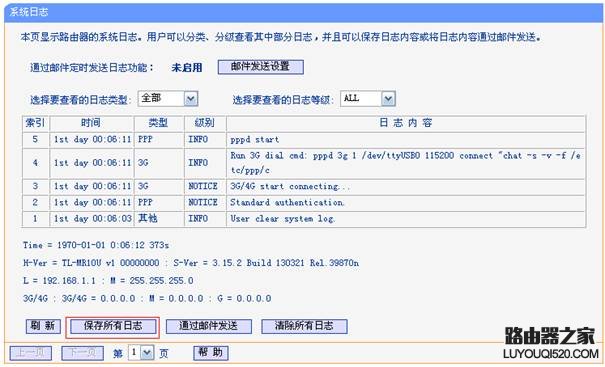Click the 系统日志 panel title

29,12
